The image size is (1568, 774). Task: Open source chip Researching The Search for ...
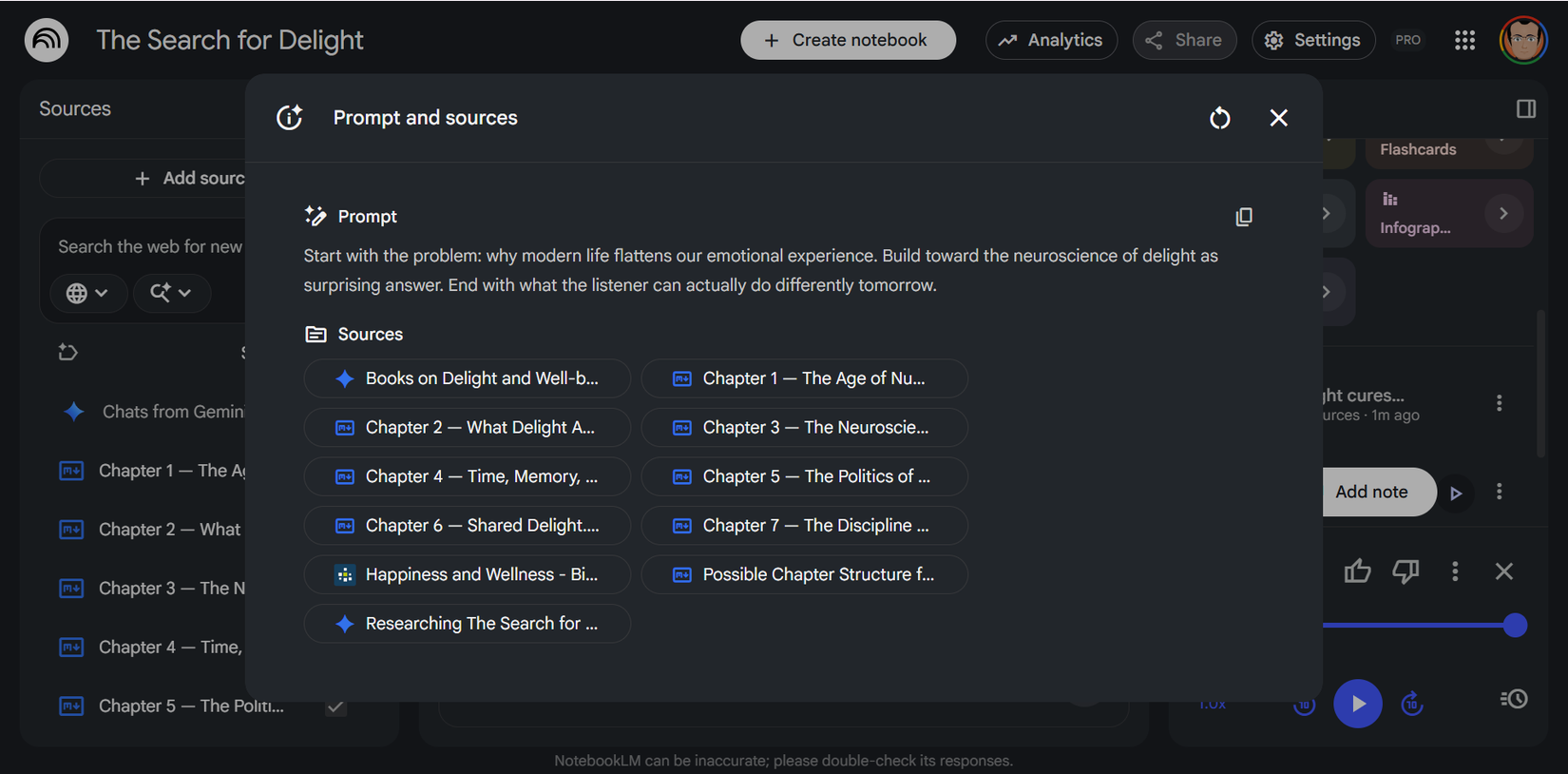467,624
